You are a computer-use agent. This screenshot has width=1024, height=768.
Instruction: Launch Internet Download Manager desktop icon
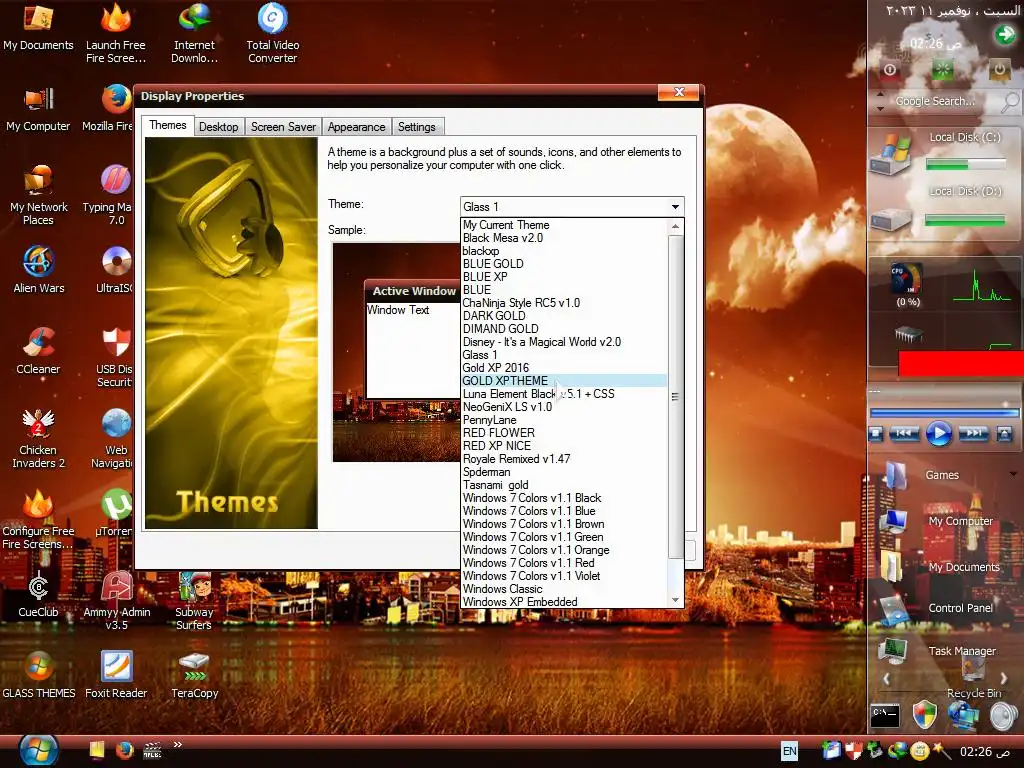[194, 33]
